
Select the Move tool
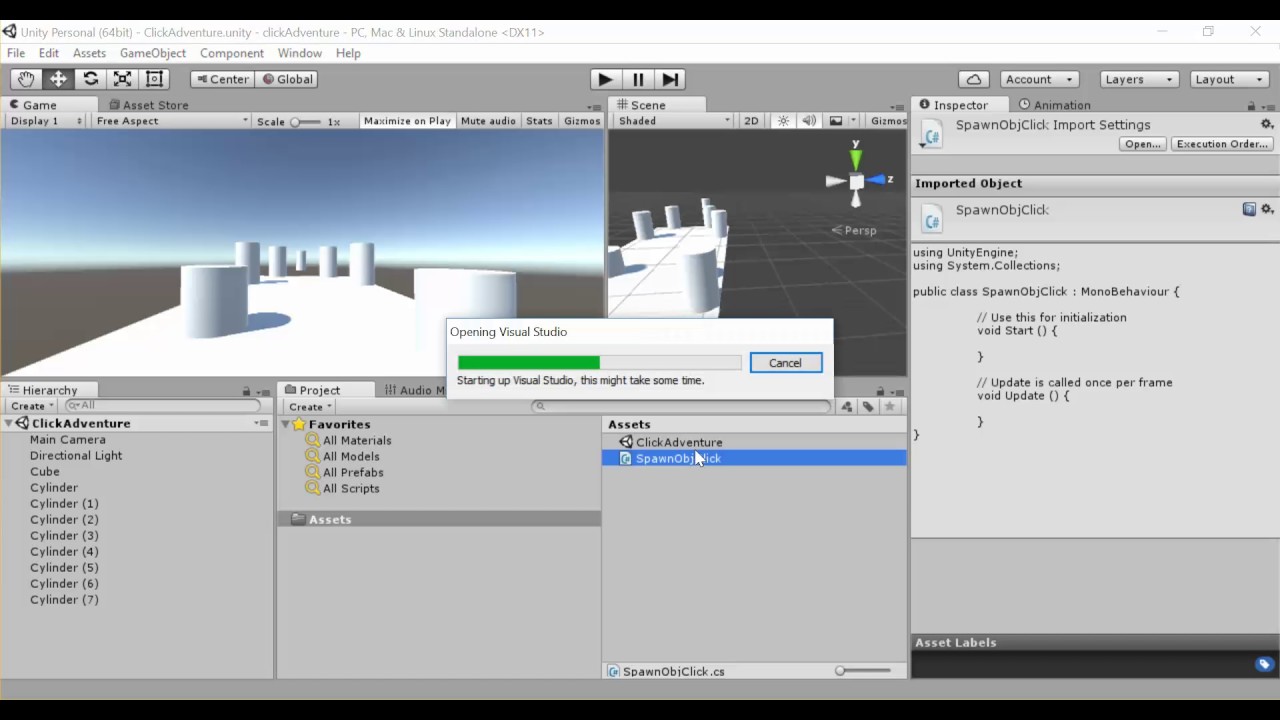[x=58, y=79]
